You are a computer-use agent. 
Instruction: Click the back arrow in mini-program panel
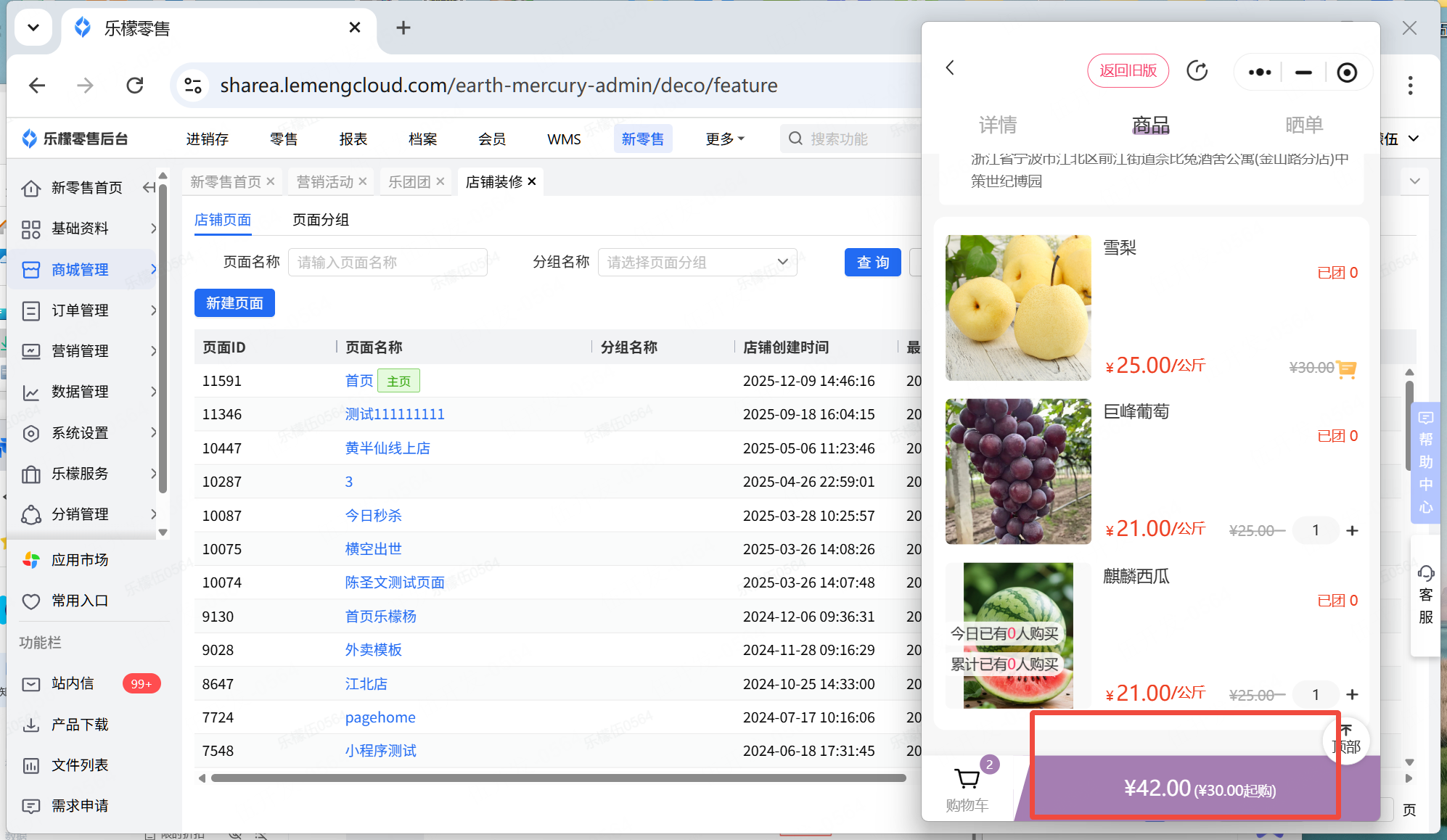click(950, 68)
